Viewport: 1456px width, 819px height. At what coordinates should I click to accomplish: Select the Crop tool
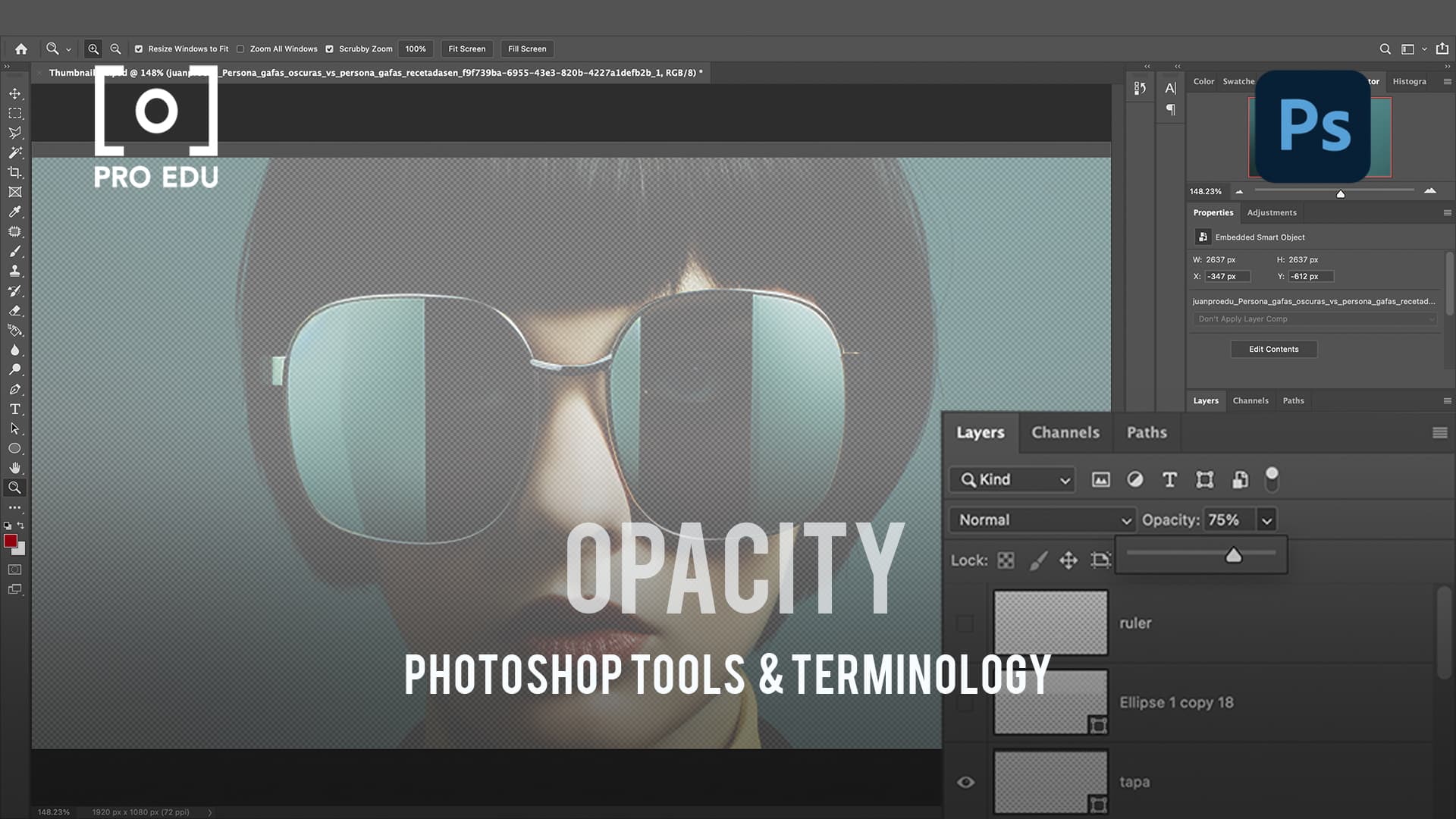pos(15,172)
